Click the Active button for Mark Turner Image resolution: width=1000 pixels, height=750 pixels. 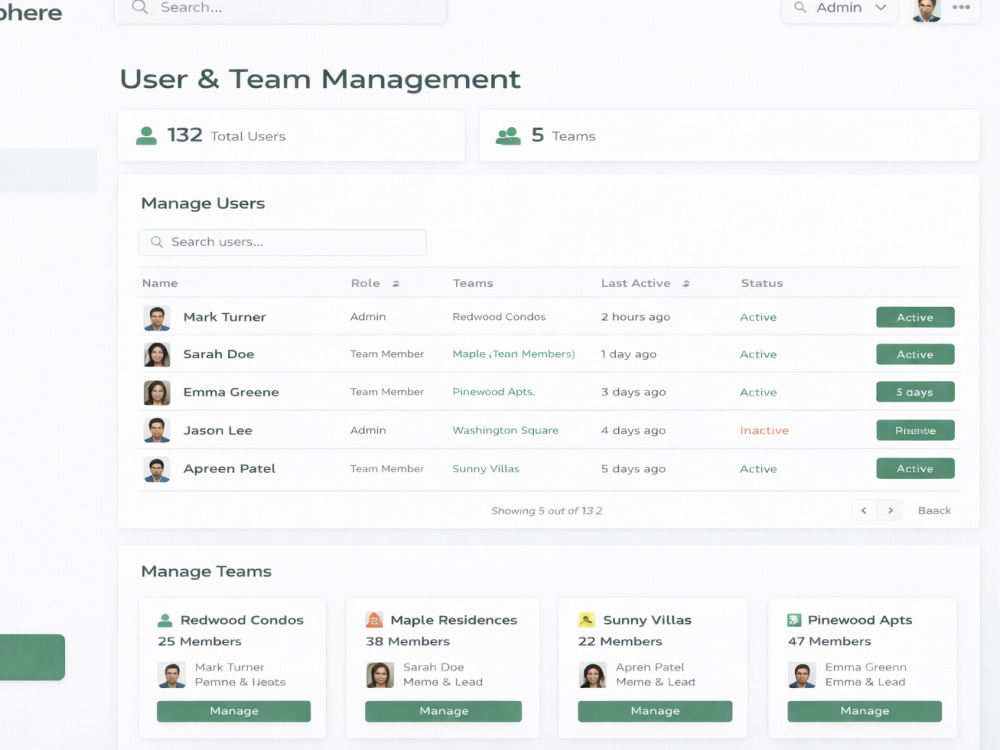pos(915,318)
